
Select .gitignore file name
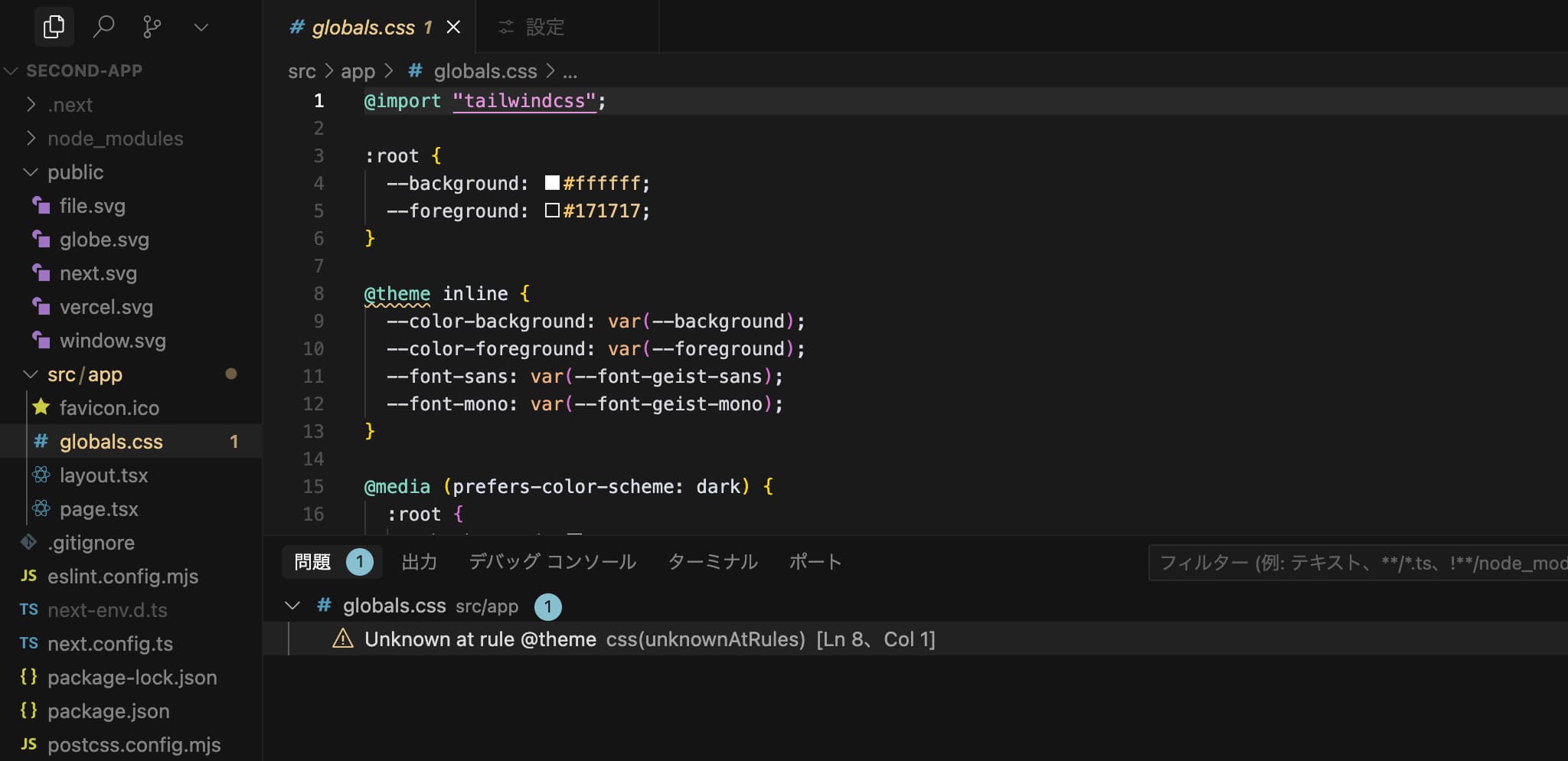[91, 543]
